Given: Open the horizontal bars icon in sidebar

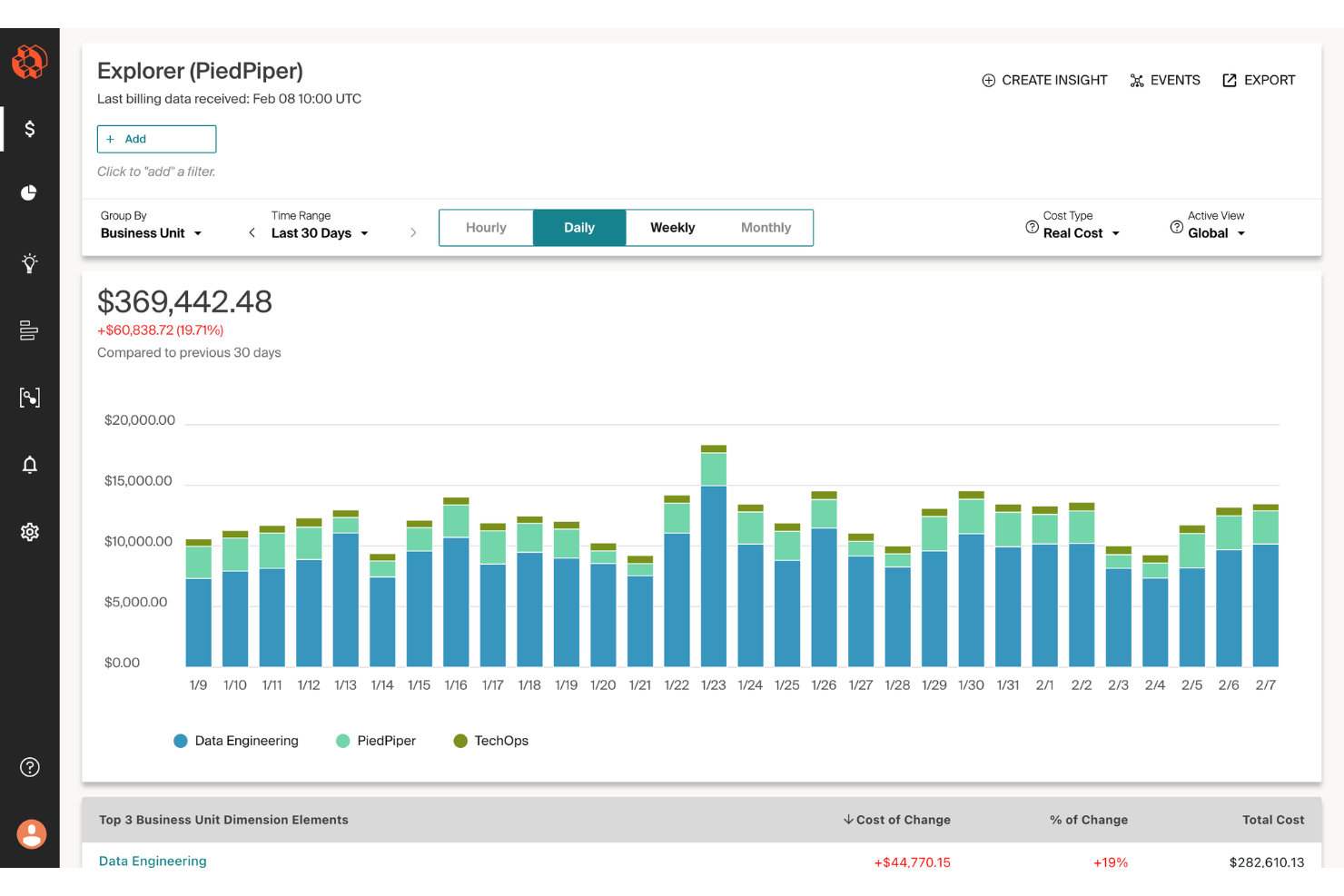Looking at the screenshot, I should click(x=29, y=330).
